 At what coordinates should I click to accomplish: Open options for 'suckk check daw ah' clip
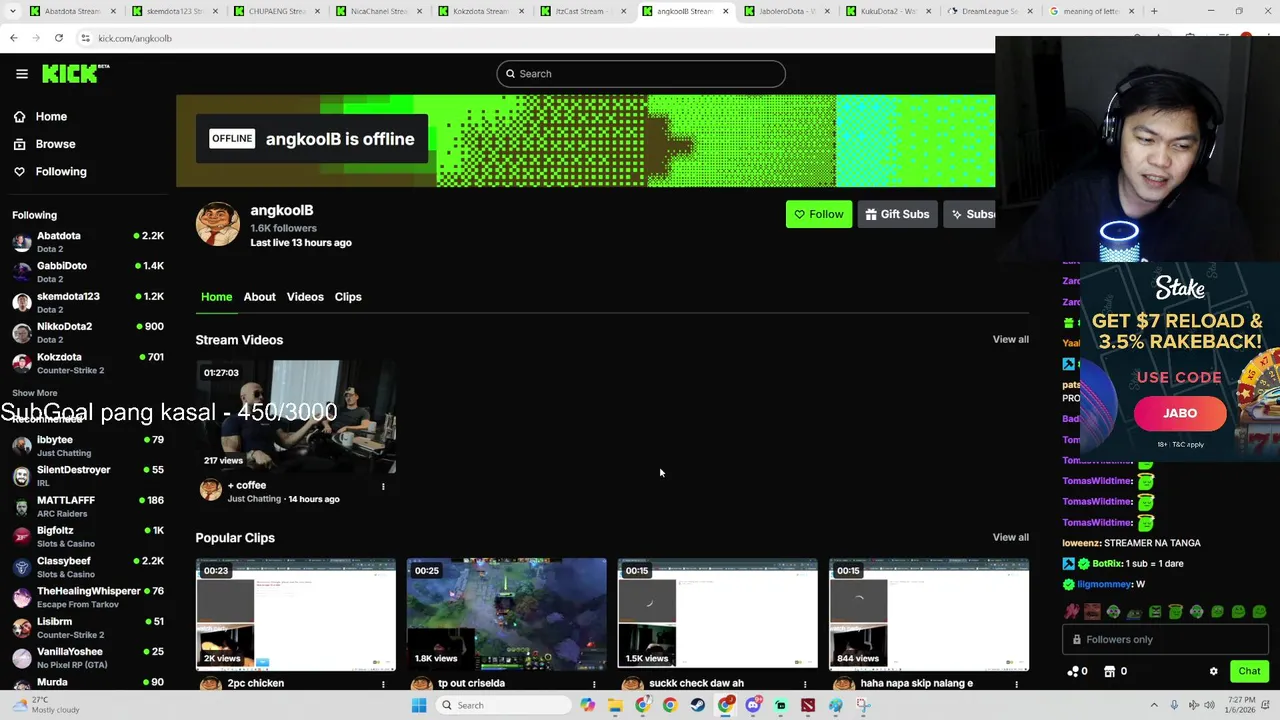pyautogui.click(x=805, y=685)
